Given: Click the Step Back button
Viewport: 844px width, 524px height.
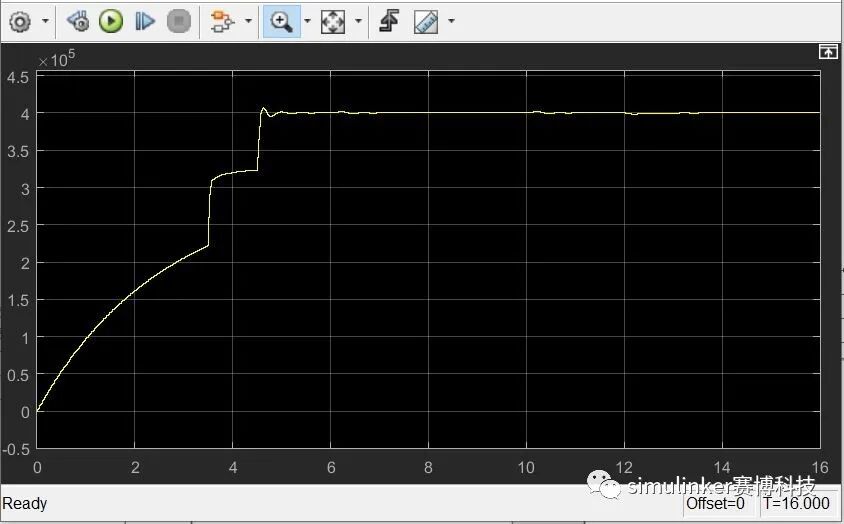Looking at the screenshot, I should pos(79,22).
